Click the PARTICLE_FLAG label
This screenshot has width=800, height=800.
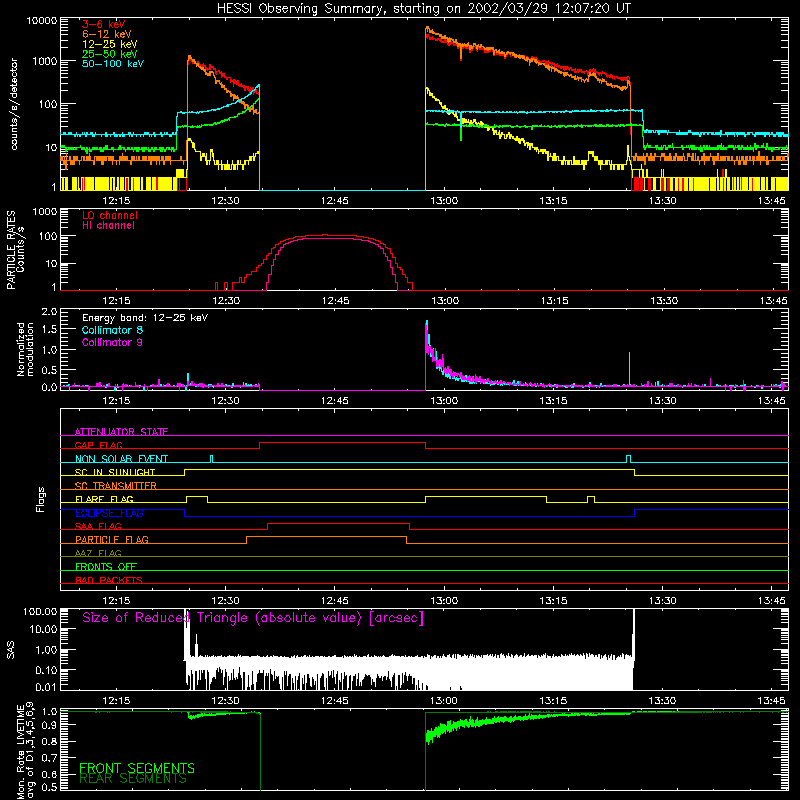(x=112, y=539)
